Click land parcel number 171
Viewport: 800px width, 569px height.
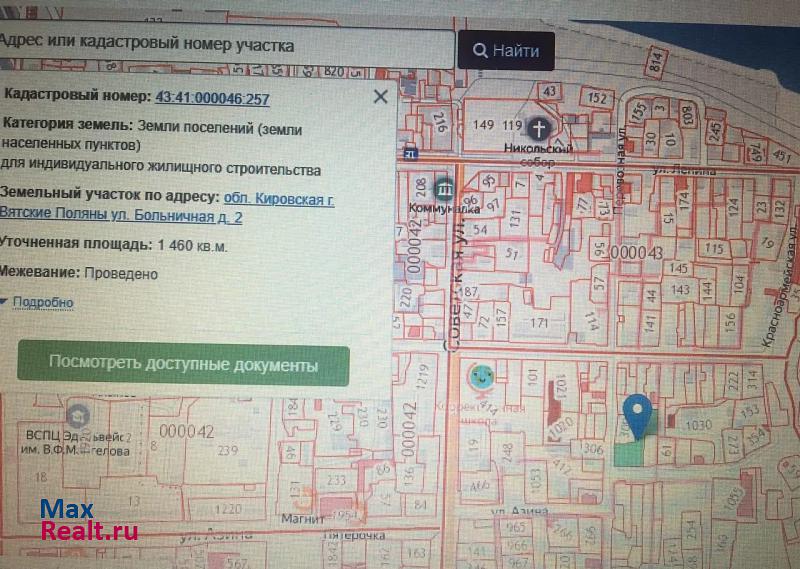tap(540, 323)
